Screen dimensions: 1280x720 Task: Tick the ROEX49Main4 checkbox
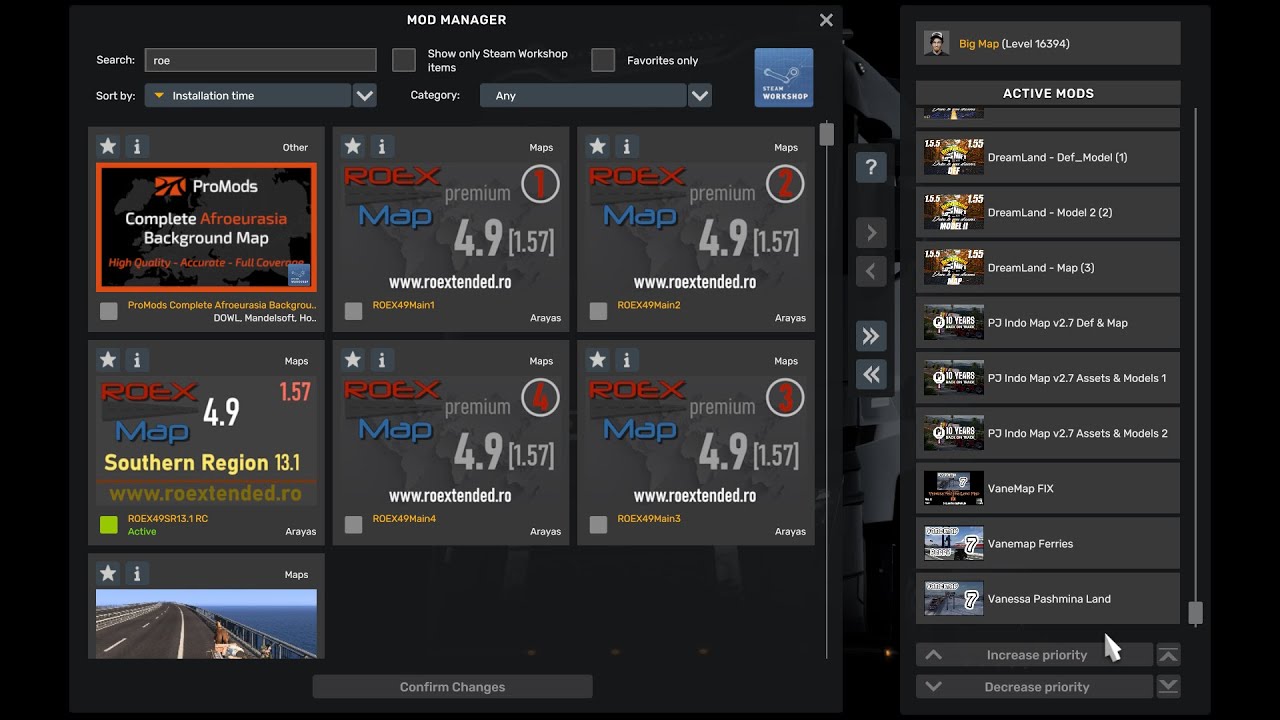coord(353,524)
